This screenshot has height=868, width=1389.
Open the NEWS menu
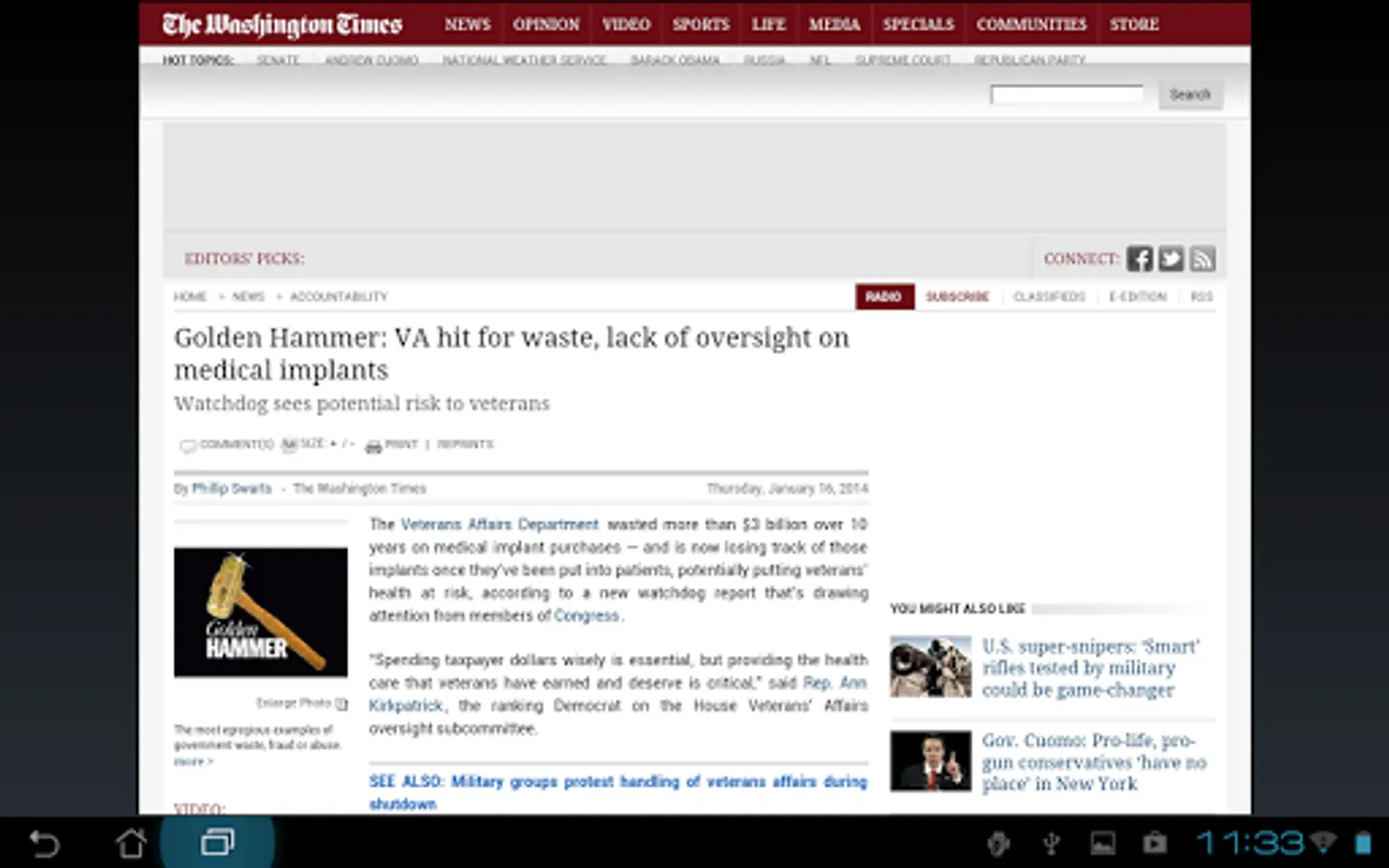(x=468, y=24)
